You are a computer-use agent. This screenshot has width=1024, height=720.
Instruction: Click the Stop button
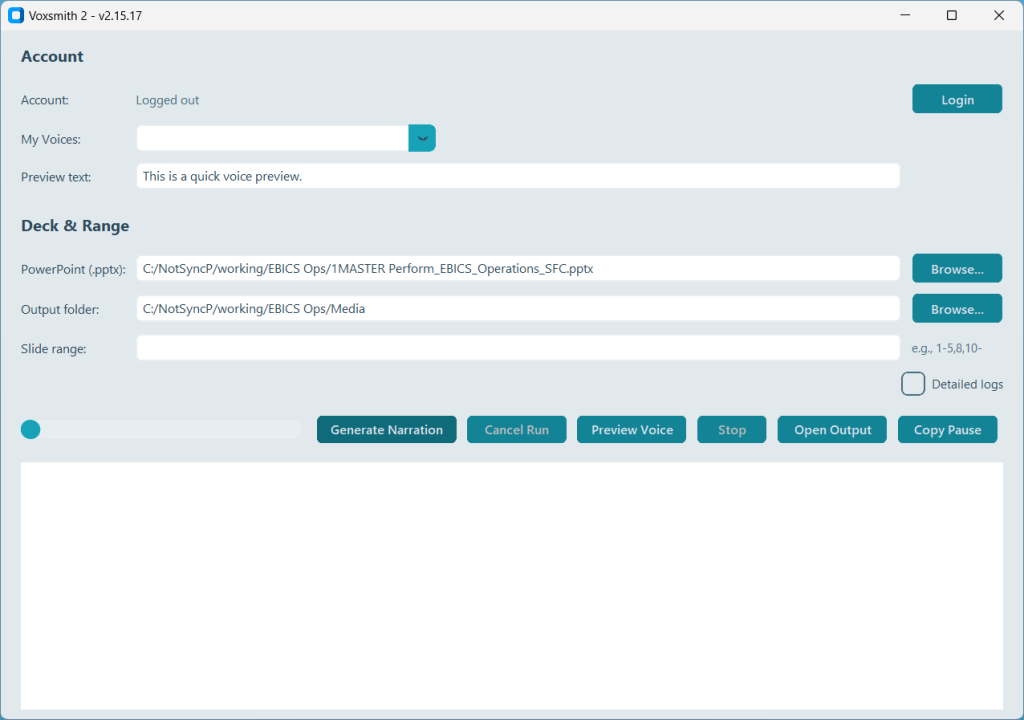coord(731,429)
